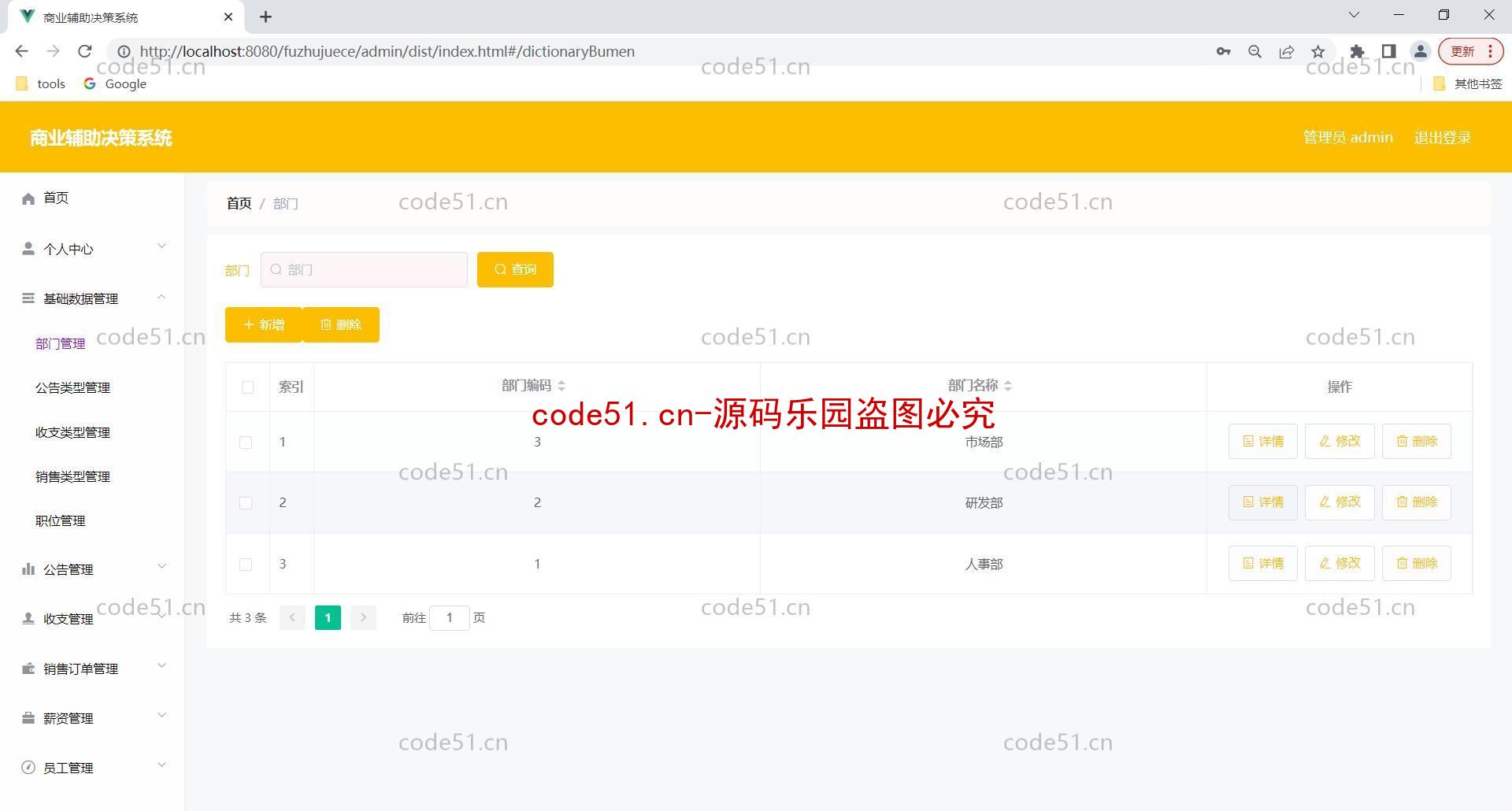The image size is (1512, 811).
Task: Open the 职位管理 submenu item
Action: point(61,520)
